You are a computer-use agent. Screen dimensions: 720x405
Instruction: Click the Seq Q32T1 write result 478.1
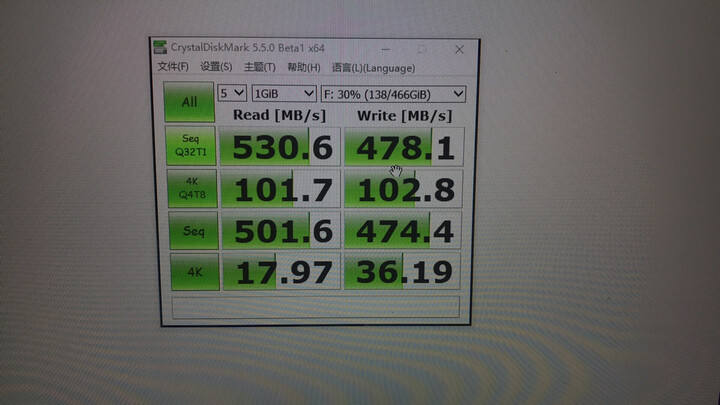click(x=404, y=147)
